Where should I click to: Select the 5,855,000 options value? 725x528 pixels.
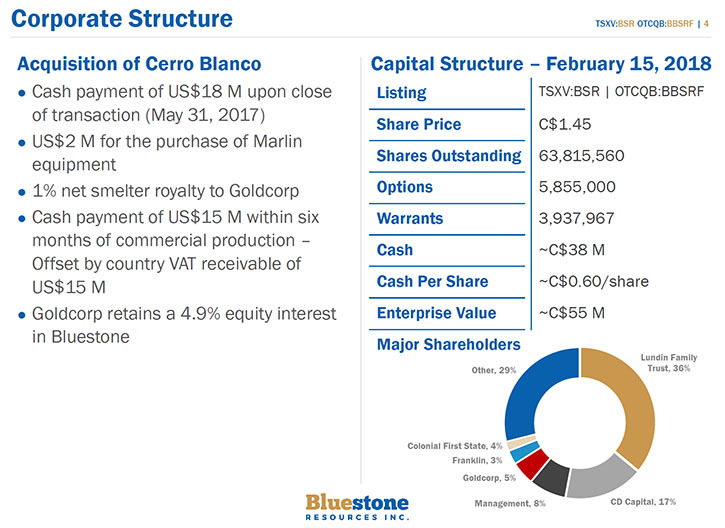tap(577, 187)
